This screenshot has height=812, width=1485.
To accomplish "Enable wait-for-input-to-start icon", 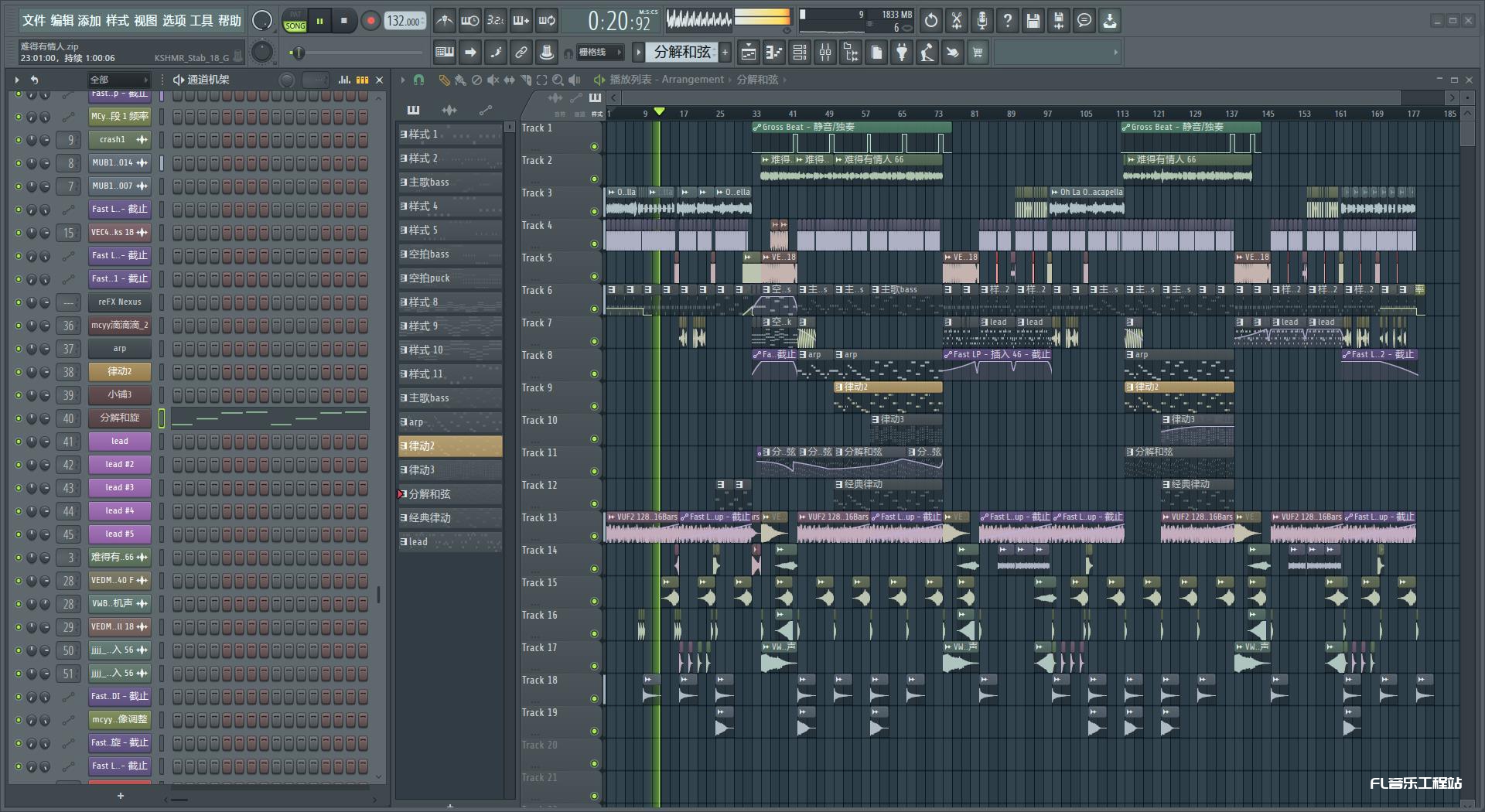I will (469, 21).
